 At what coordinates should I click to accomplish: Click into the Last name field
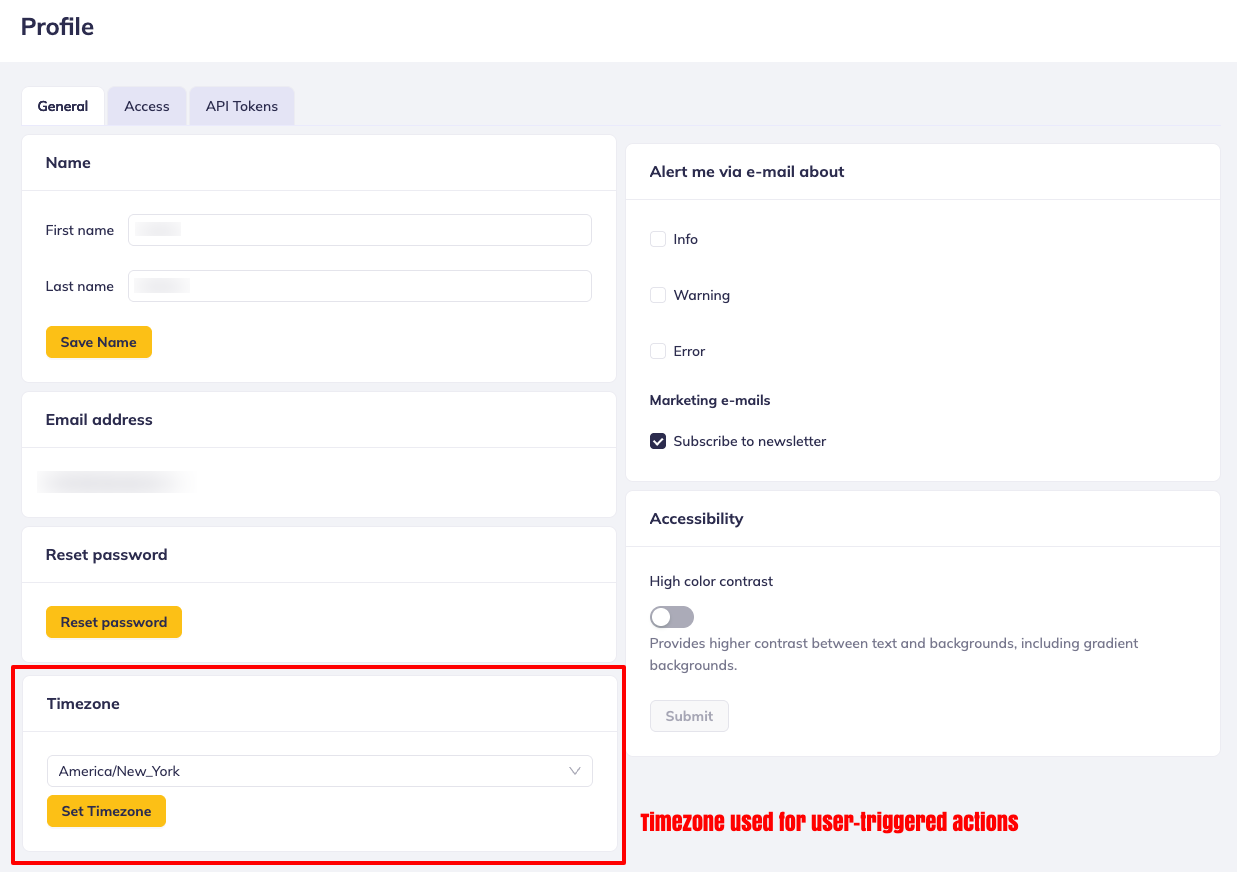click(360, 286)
